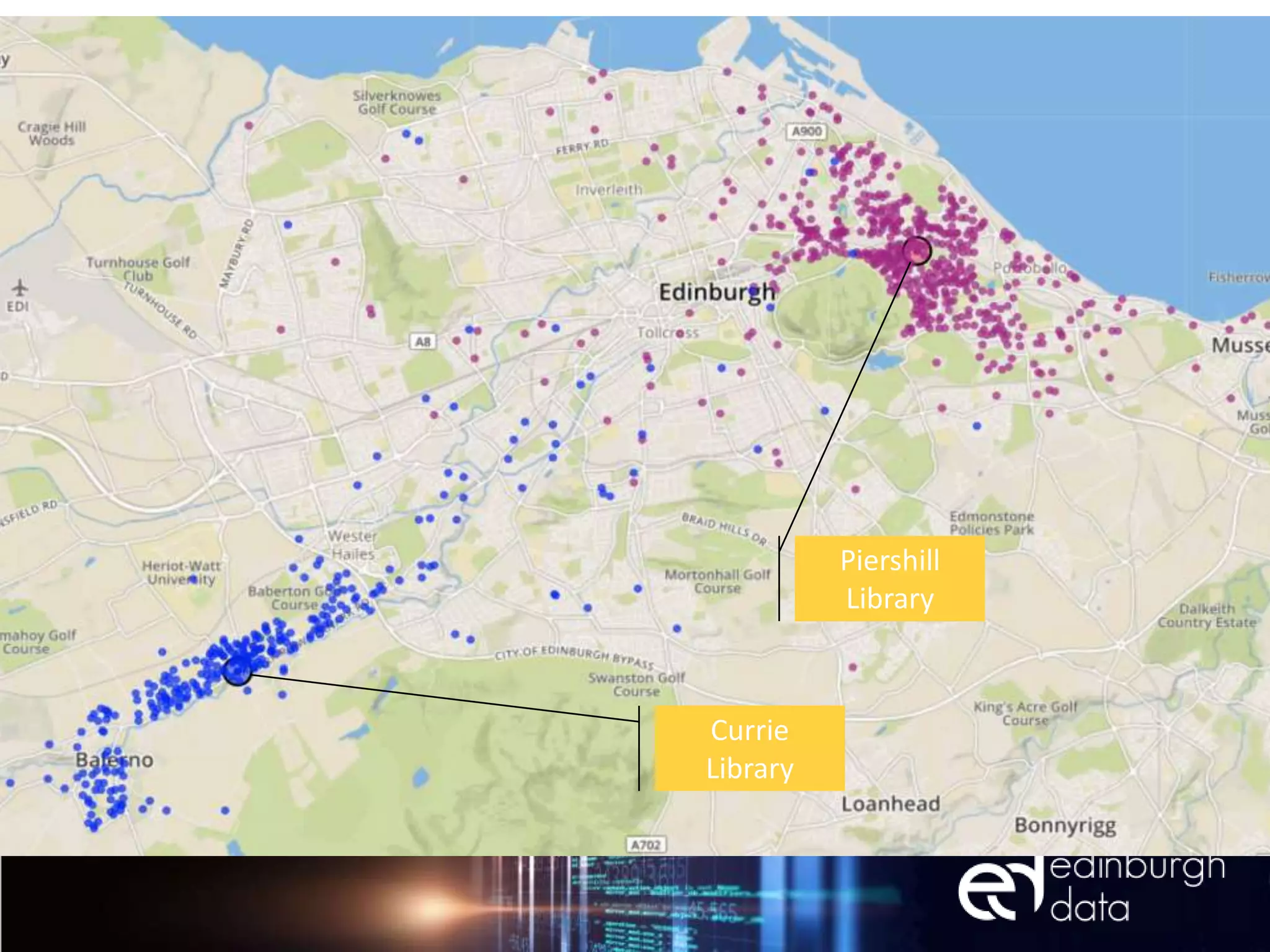Click the Loanhead town label
Viewport: 1270px width, 952px height.
890,804
